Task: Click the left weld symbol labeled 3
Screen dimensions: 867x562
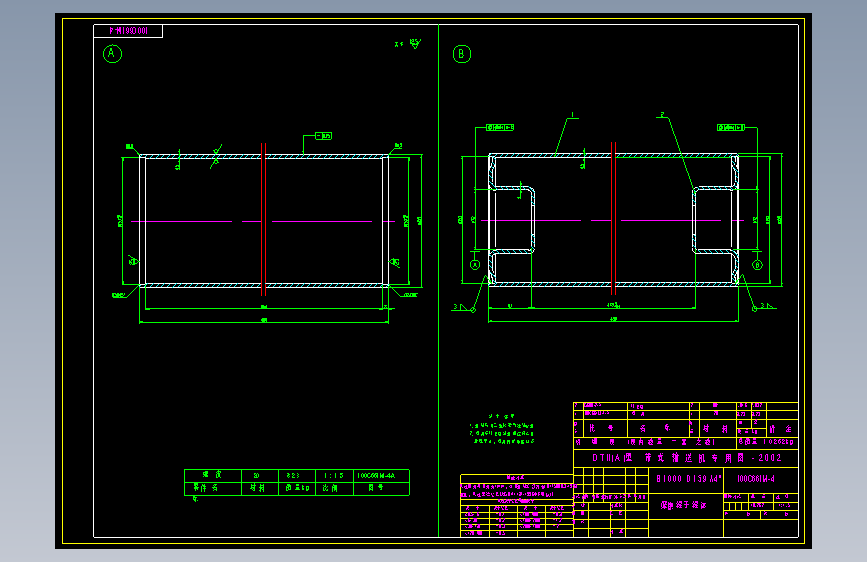Action: pos(463,308)
